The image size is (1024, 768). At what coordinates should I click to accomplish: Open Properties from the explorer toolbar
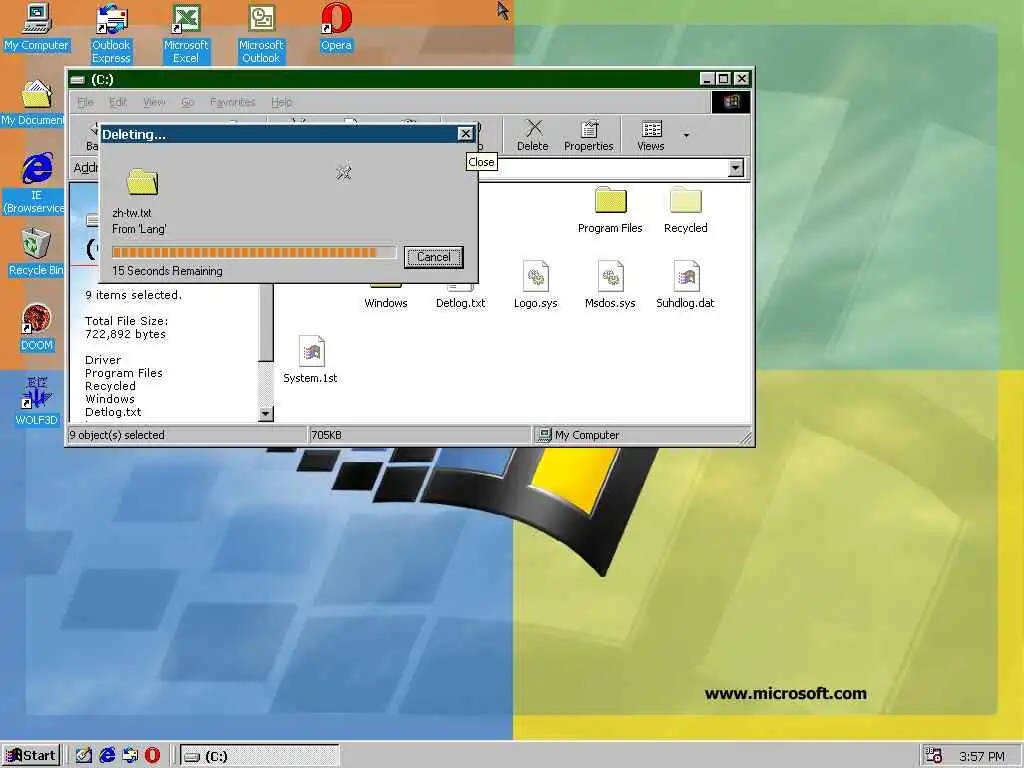pyautogui.click(x=588, y=136)
